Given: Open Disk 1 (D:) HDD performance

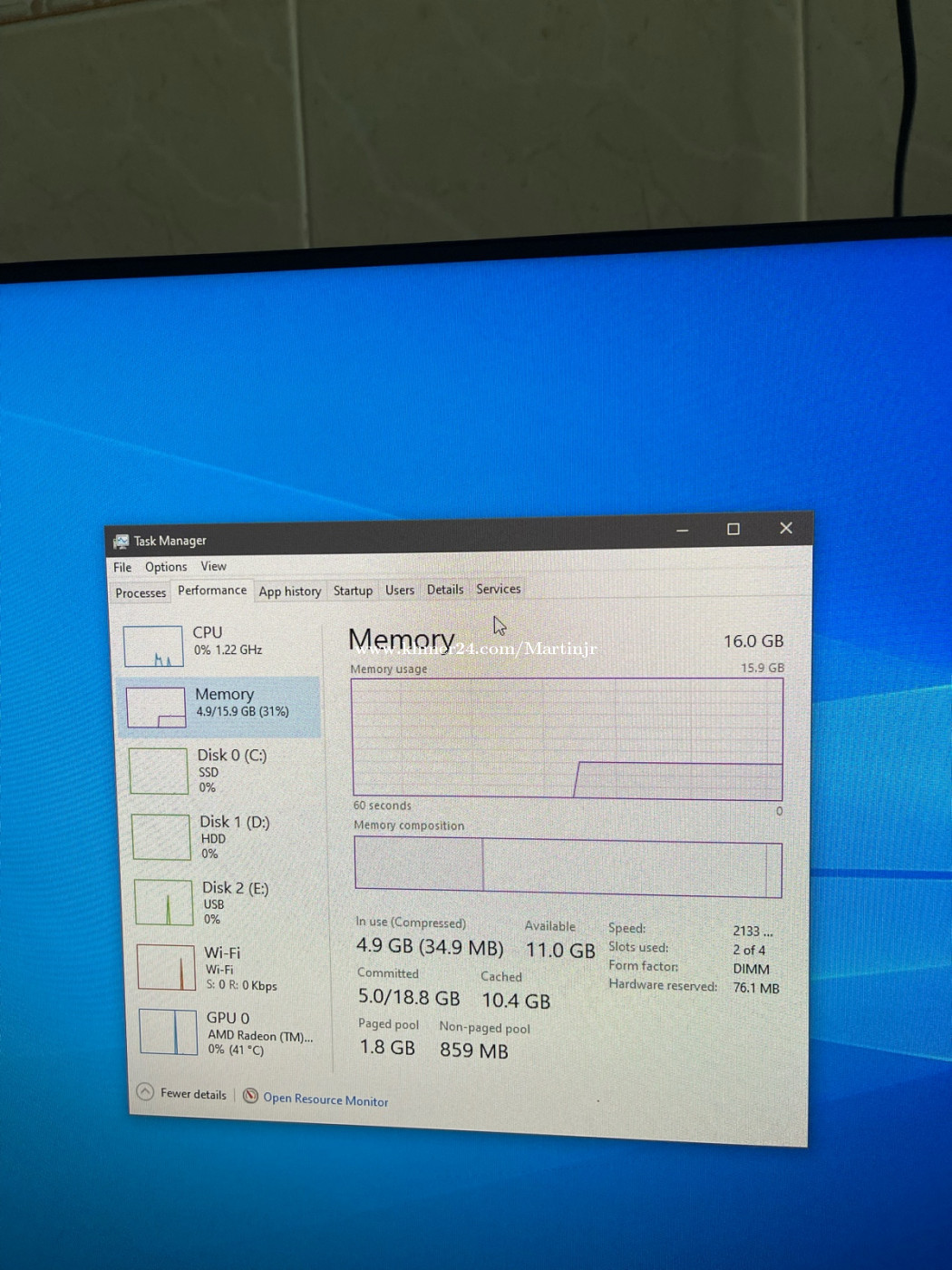Looking at the screenshot, I should coord(234,836).
